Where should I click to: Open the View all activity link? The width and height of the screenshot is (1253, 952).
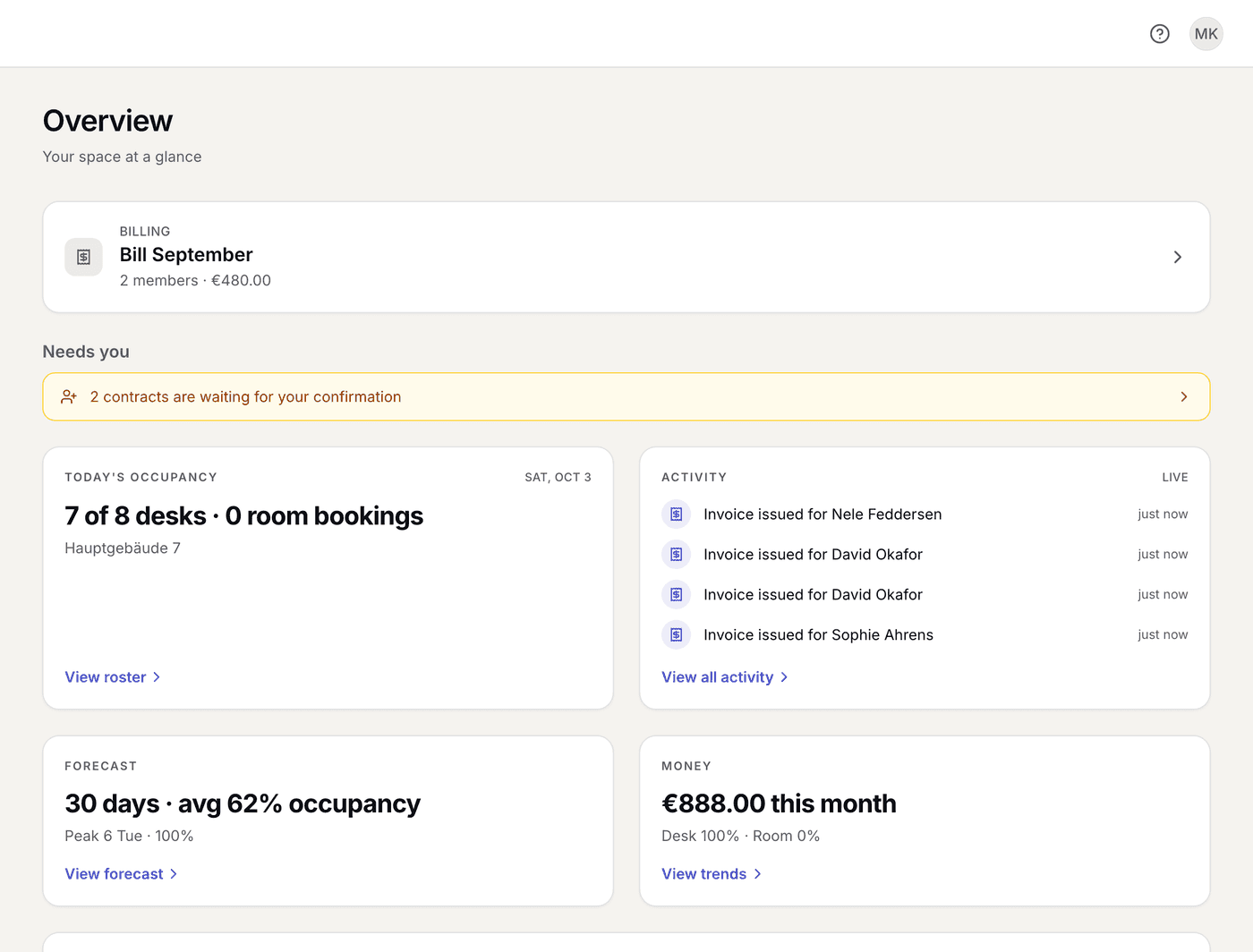[725, 677]
